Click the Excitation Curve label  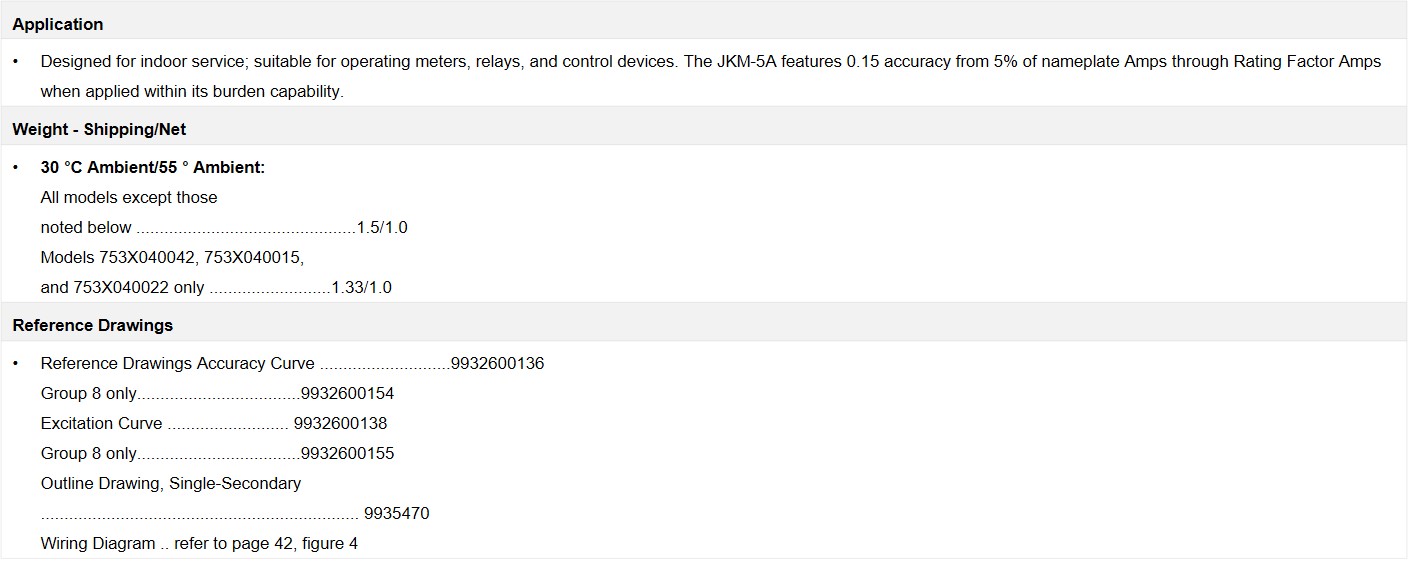(102, 424)
